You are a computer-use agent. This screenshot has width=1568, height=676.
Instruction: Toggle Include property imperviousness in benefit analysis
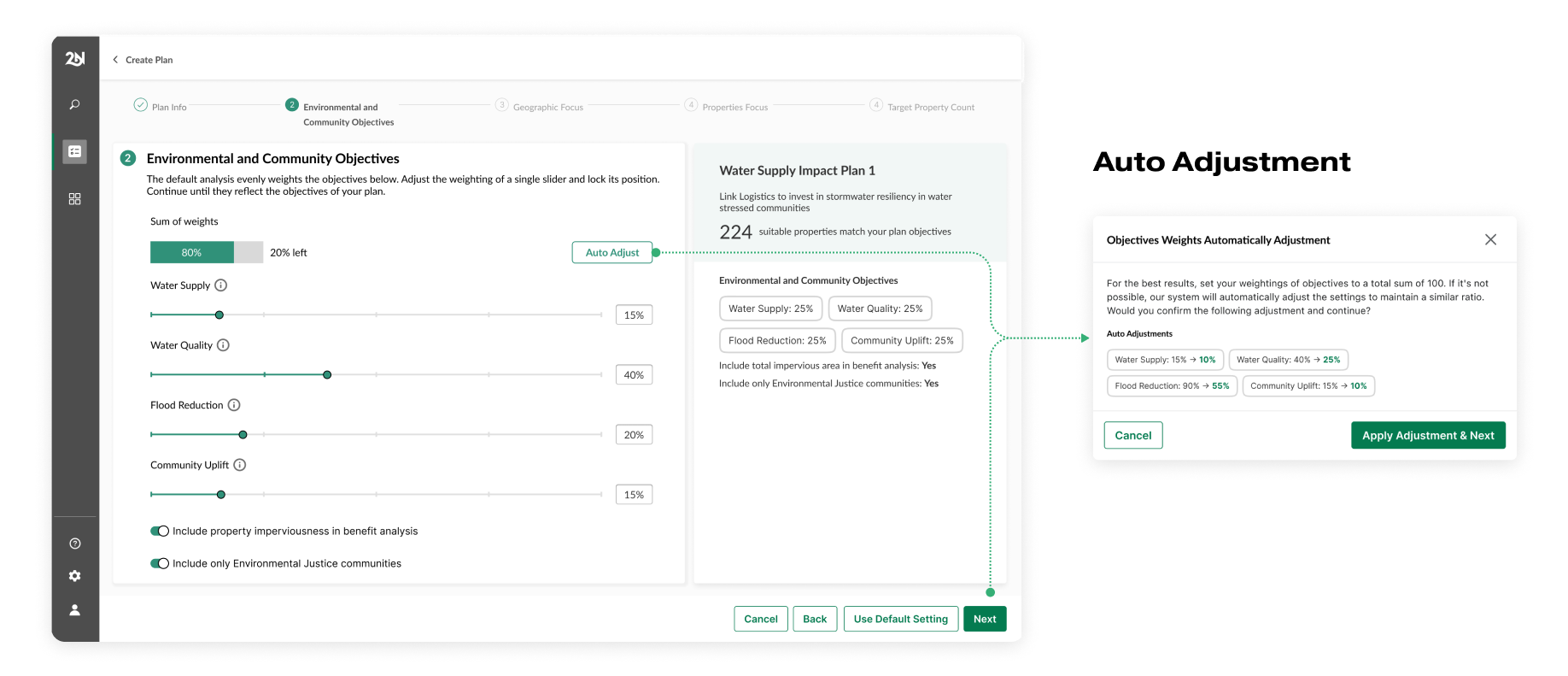pyautogui.click(x=160, y=531)
